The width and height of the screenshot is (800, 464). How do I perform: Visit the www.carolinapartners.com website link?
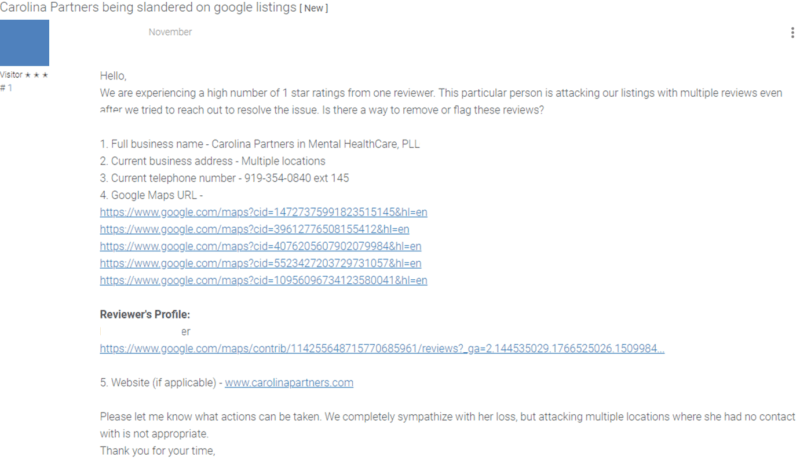coord(289,382)
